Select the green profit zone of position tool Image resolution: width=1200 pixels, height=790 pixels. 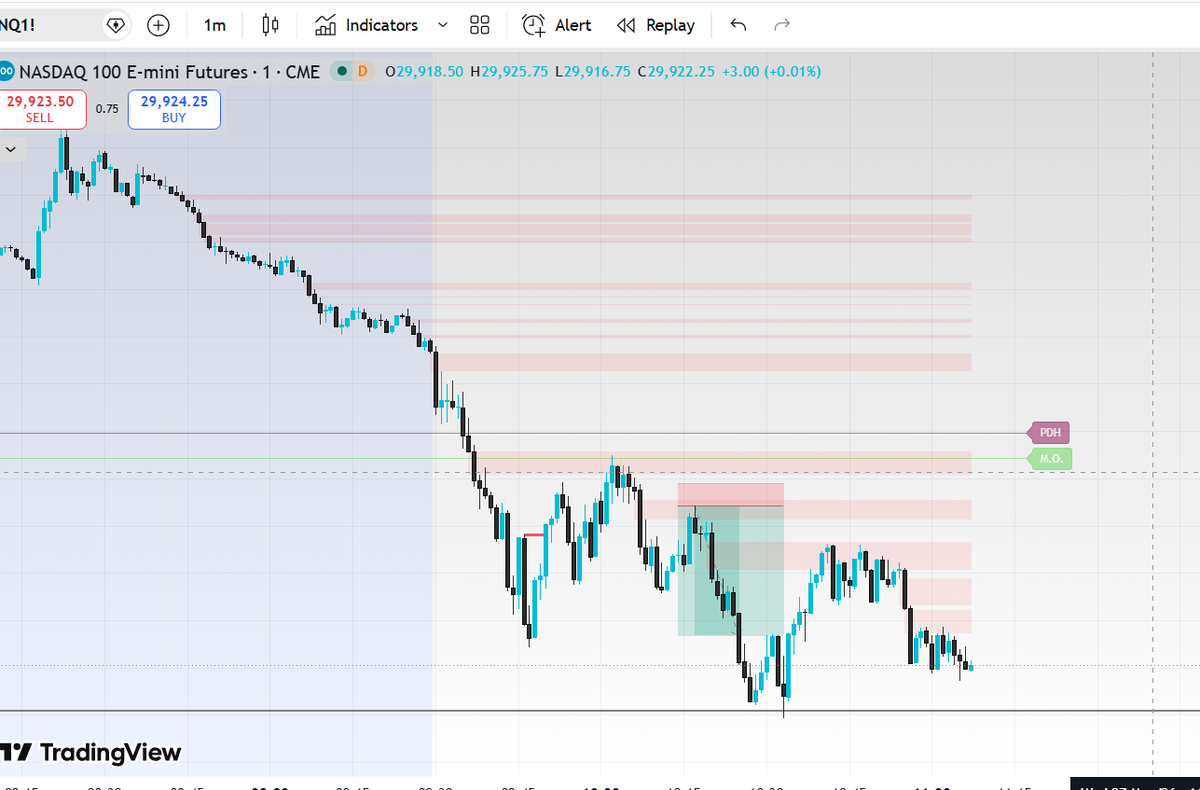pyautogui.click(x=730, y=571)
